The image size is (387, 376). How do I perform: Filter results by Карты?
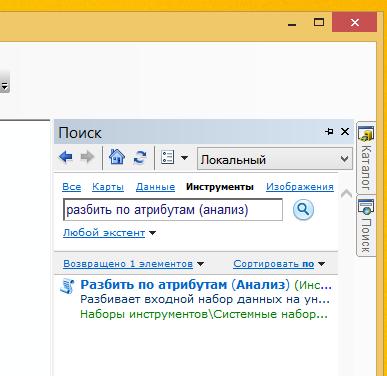click(108, 187)
